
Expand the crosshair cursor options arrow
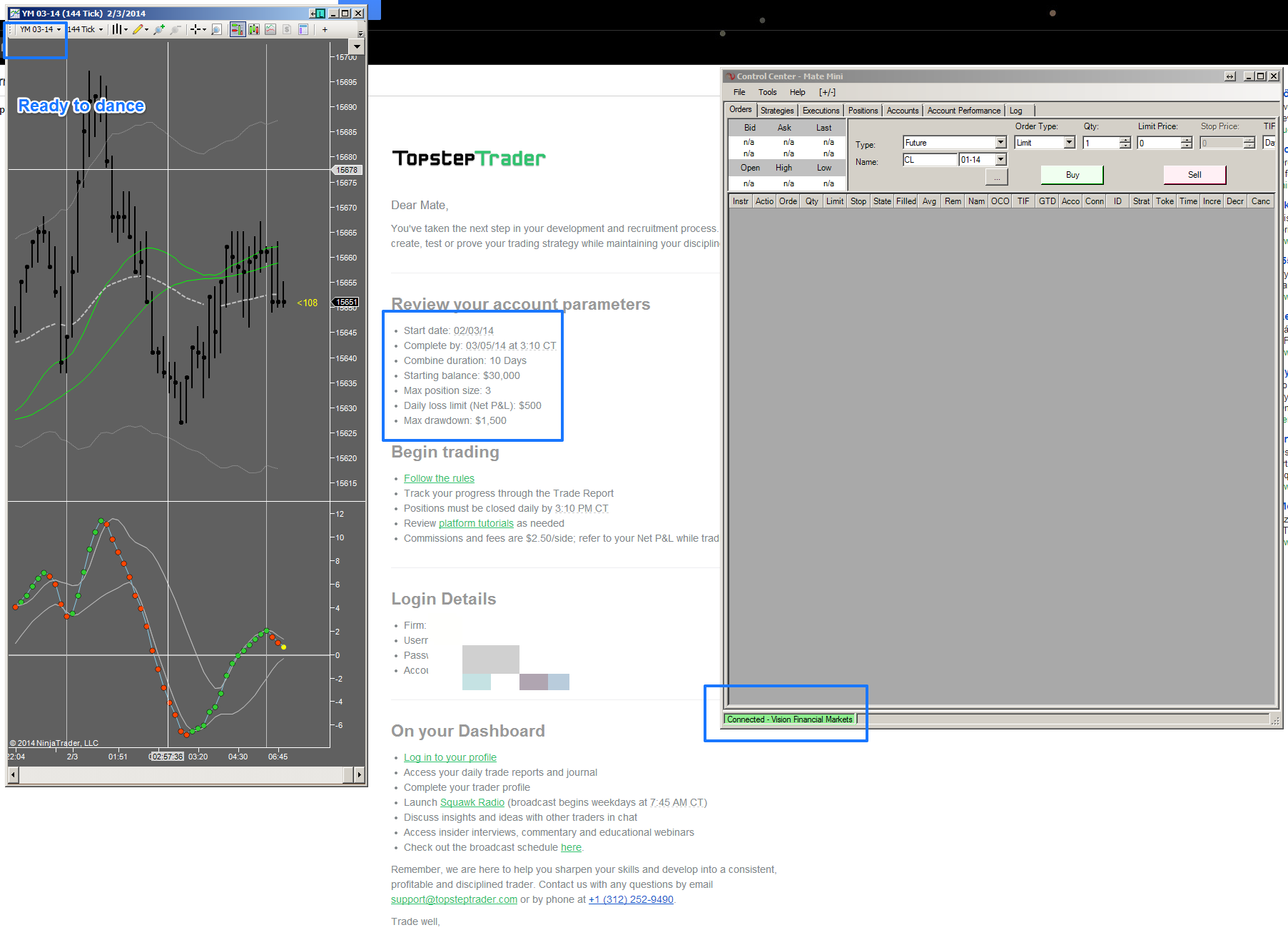click(x=204, y=30)
